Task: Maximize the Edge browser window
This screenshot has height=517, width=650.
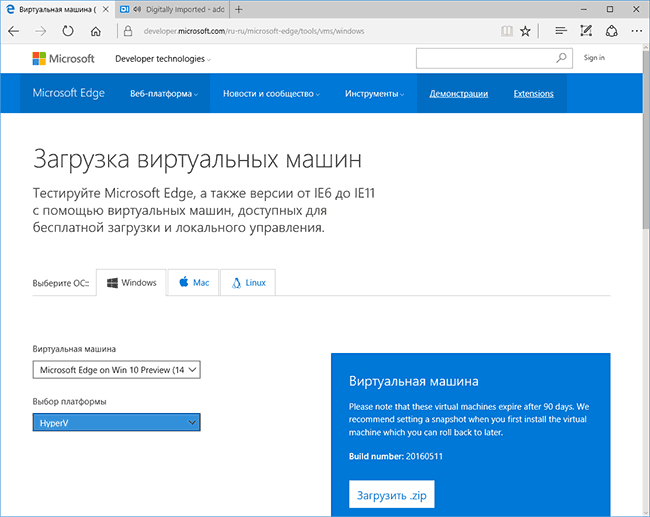Action: click(610, 9)
